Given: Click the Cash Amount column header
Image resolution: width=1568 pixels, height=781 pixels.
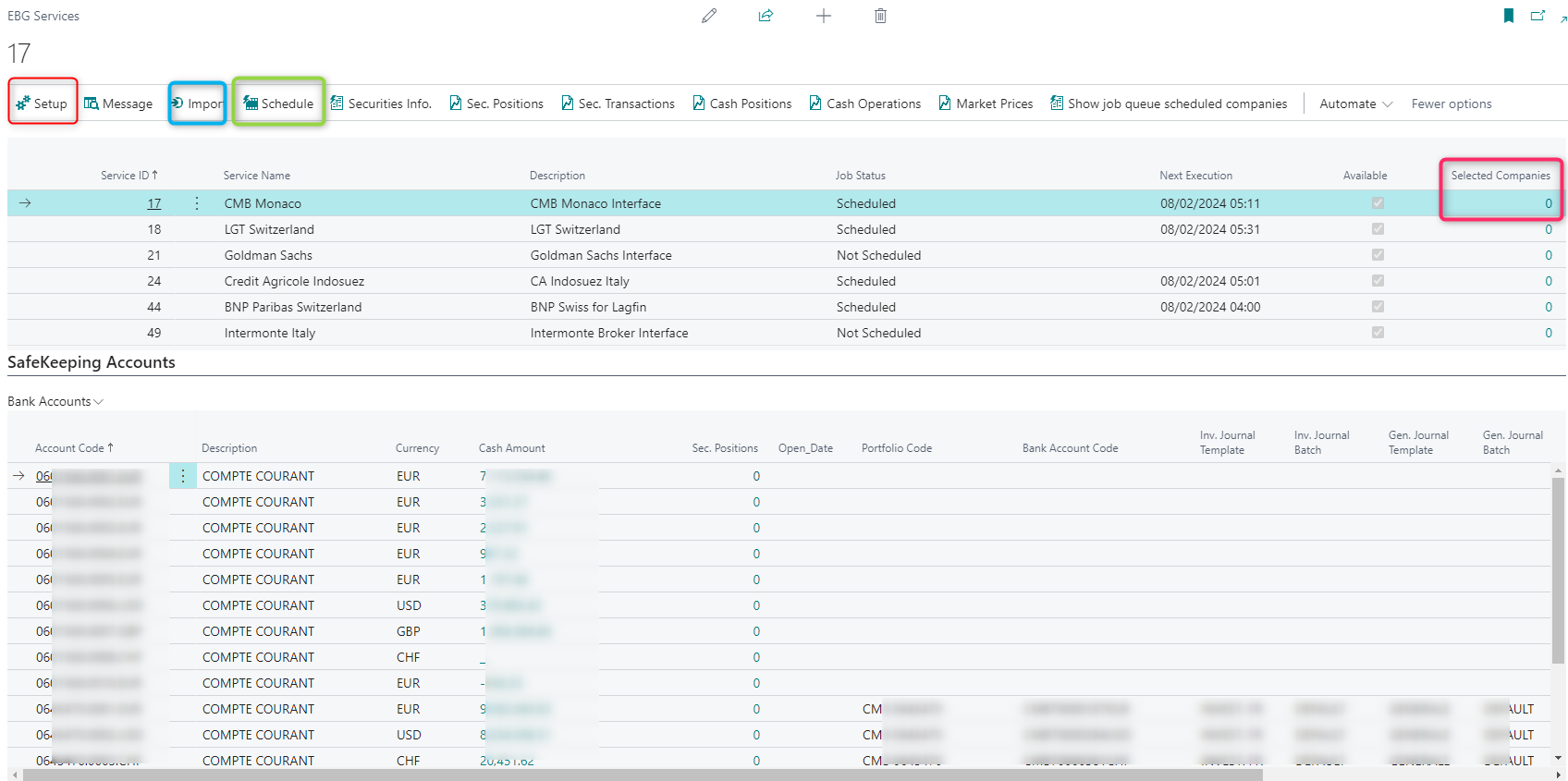Looking at the screenshot, I should 511,448.
